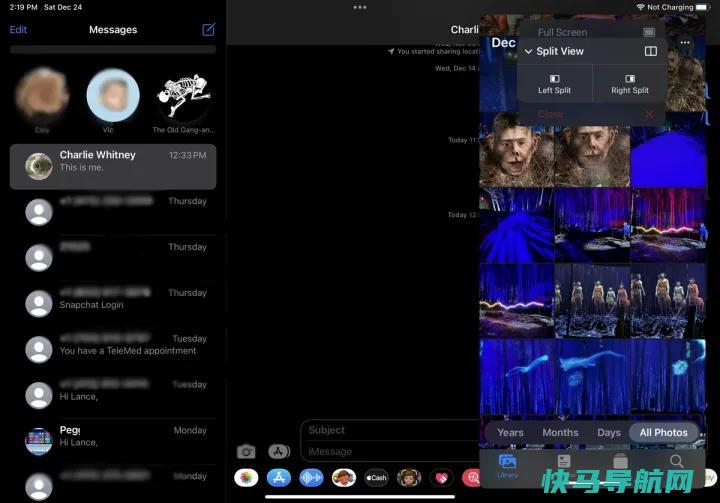The image size is (720, 503).
Task: Open the Charlie Whitney conversation
Action: [x=113, y=166]
